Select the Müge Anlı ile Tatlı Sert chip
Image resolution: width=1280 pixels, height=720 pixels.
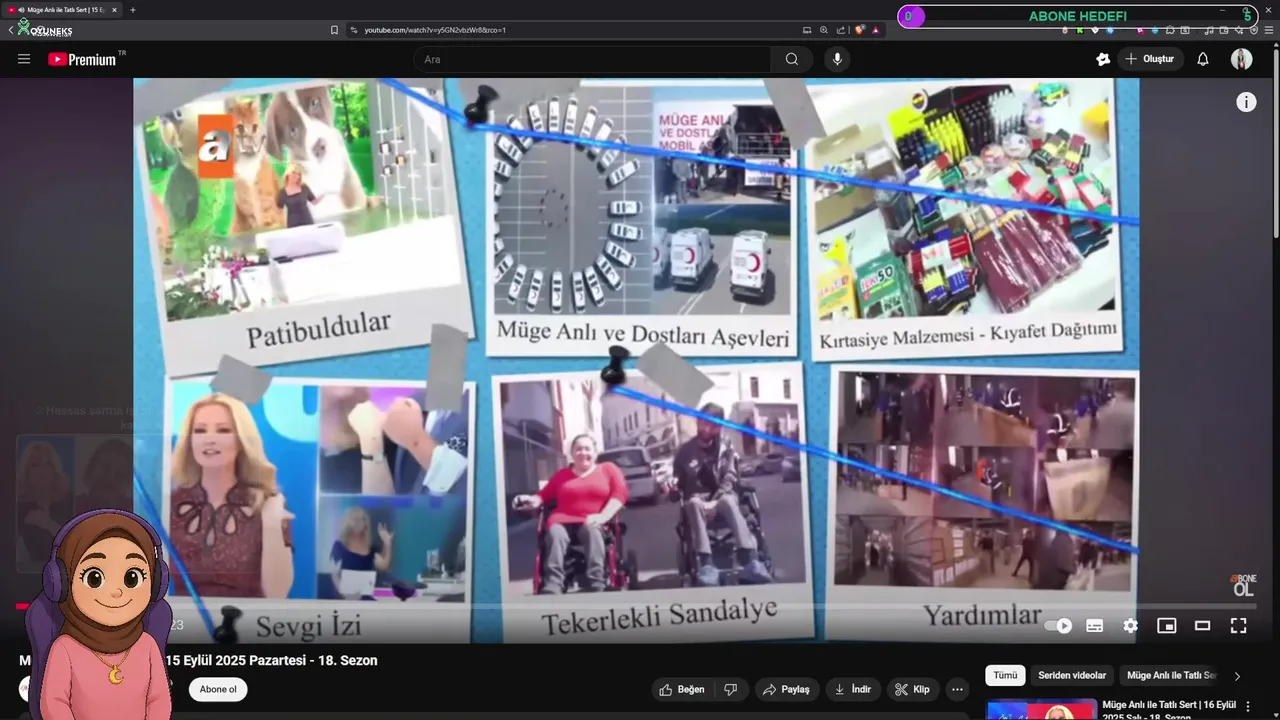(1171, 675)
